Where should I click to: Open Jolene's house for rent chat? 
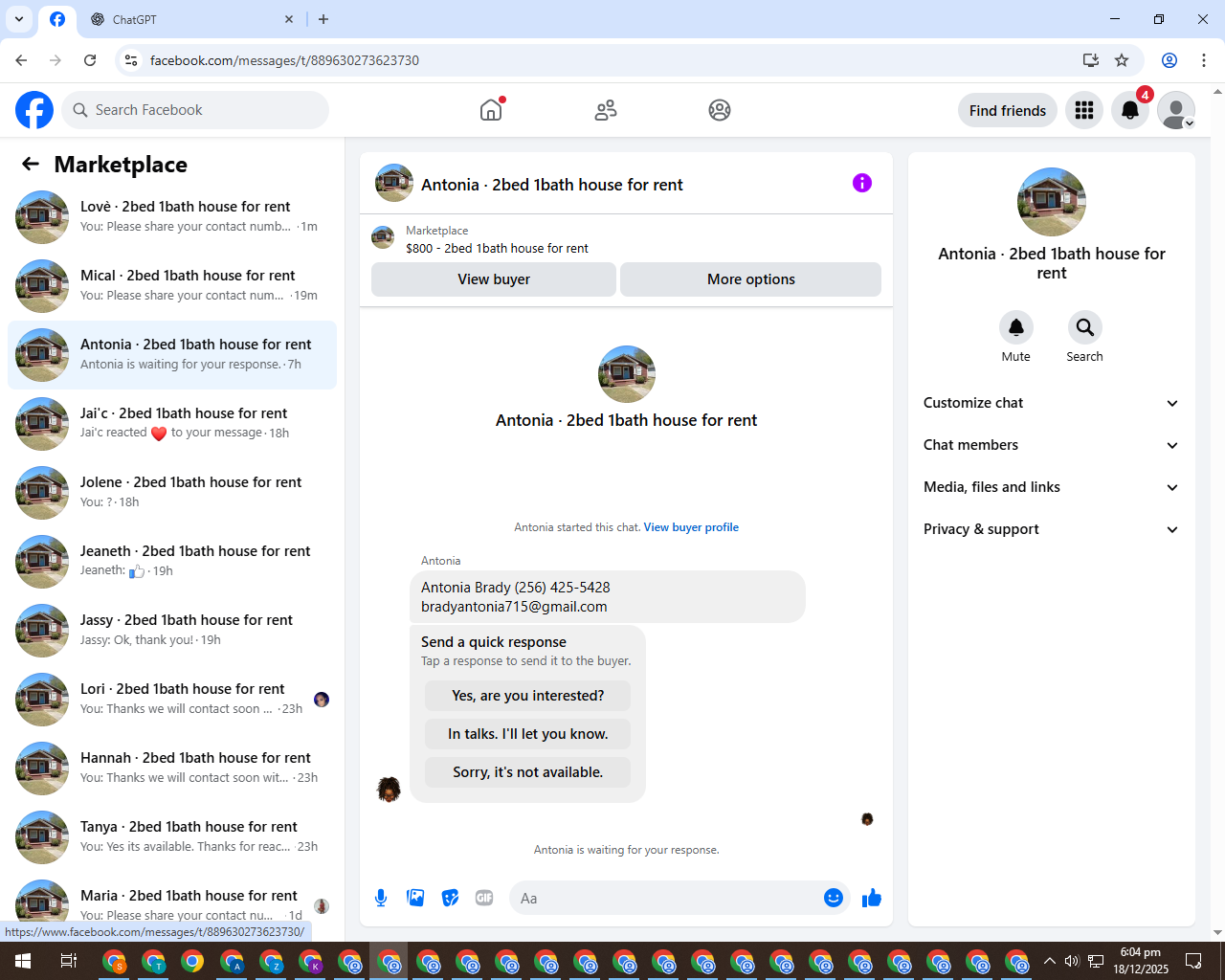point(172,493)
